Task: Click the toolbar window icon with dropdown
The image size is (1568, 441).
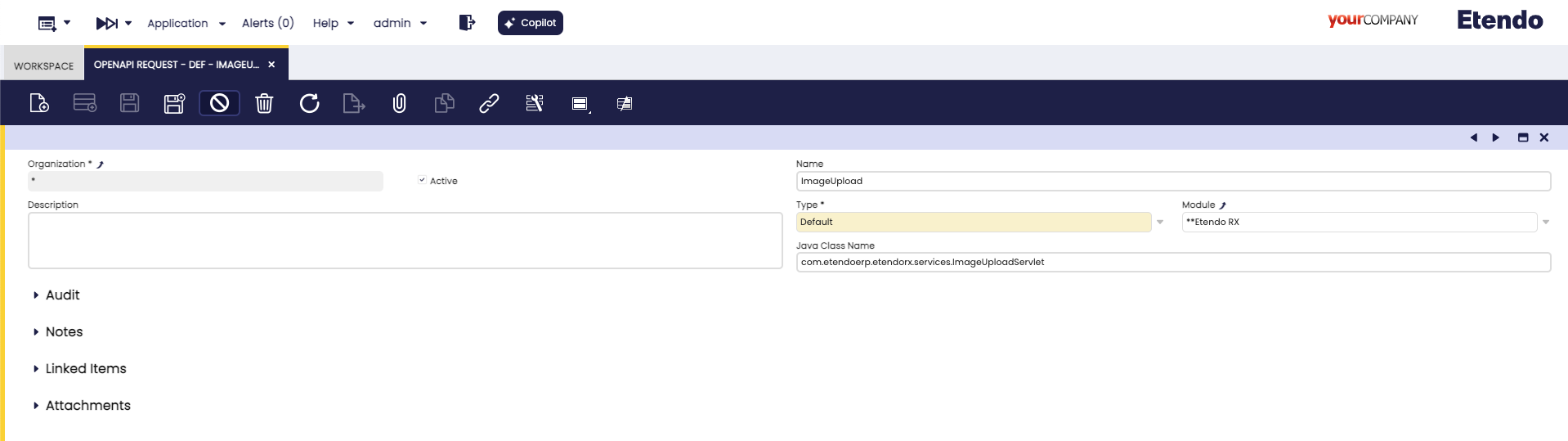Action: [580, 104]
